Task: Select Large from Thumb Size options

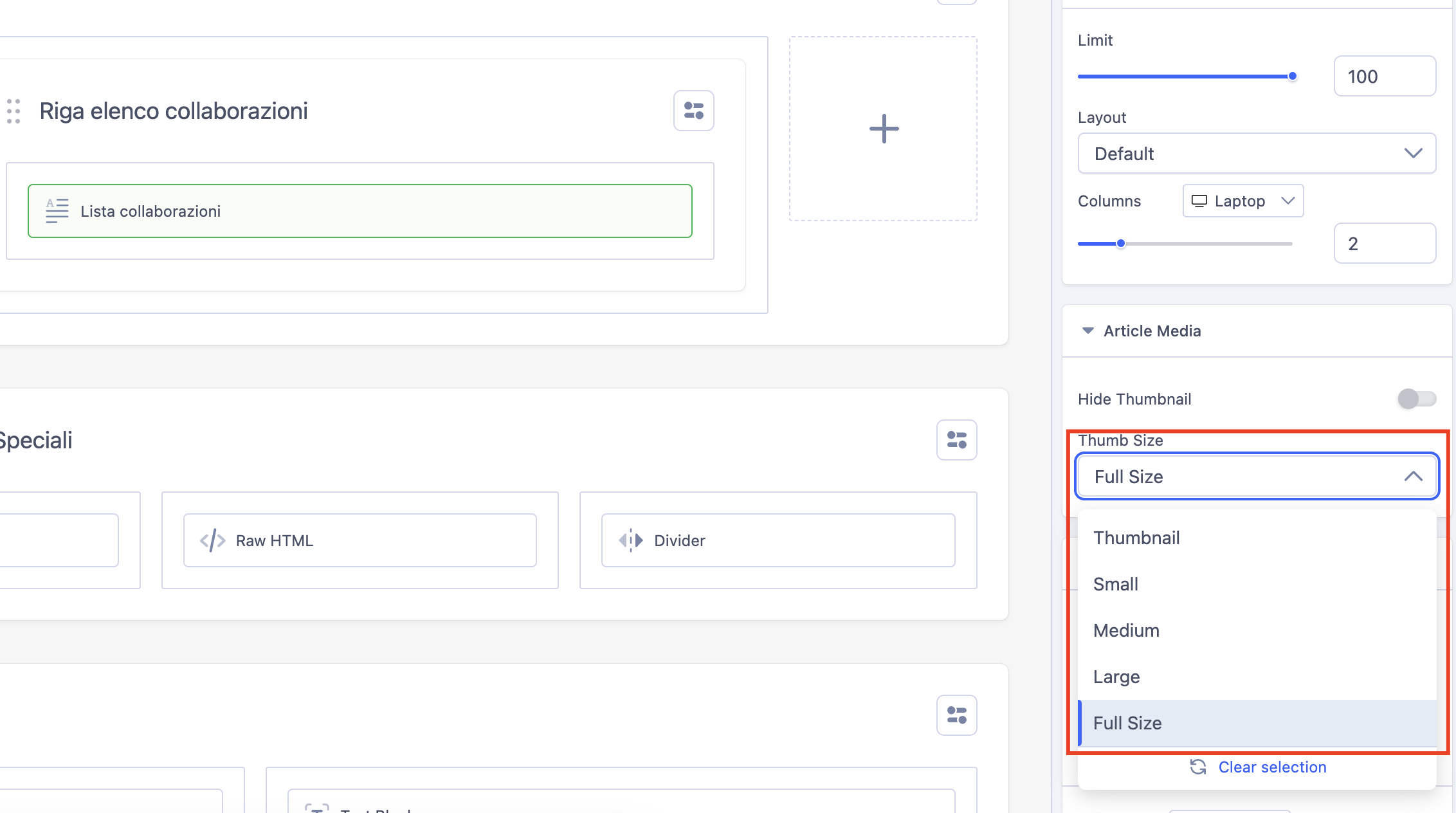Action: pos(1117,677)
